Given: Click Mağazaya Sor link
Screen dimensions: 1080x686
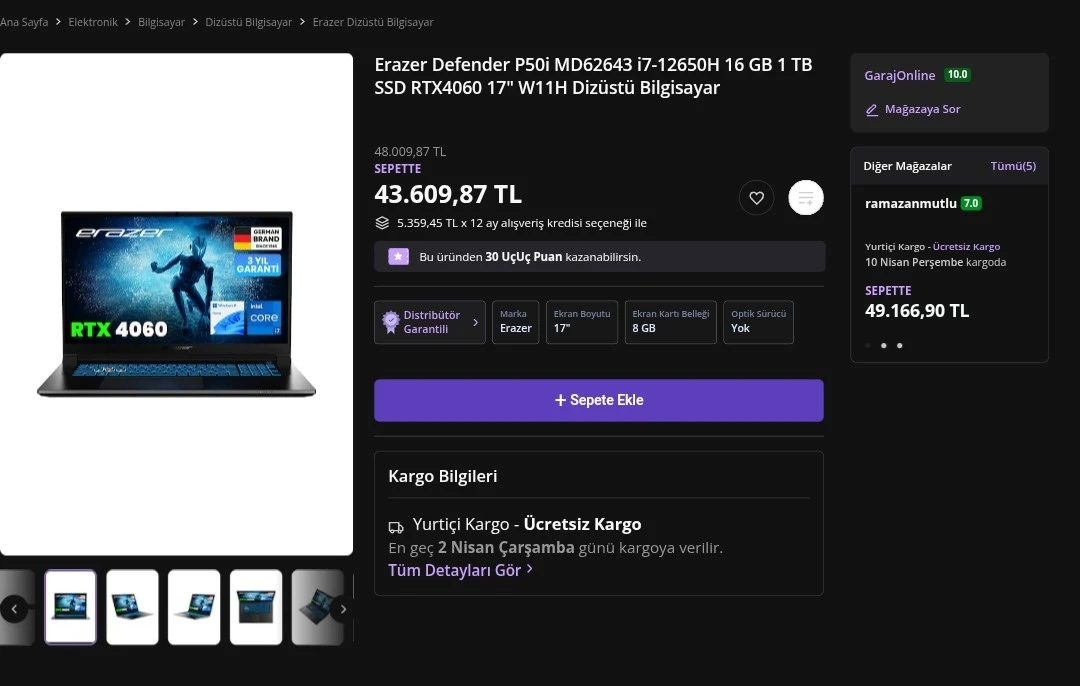Looking at the screenshot, I should (x=922, y=110).
